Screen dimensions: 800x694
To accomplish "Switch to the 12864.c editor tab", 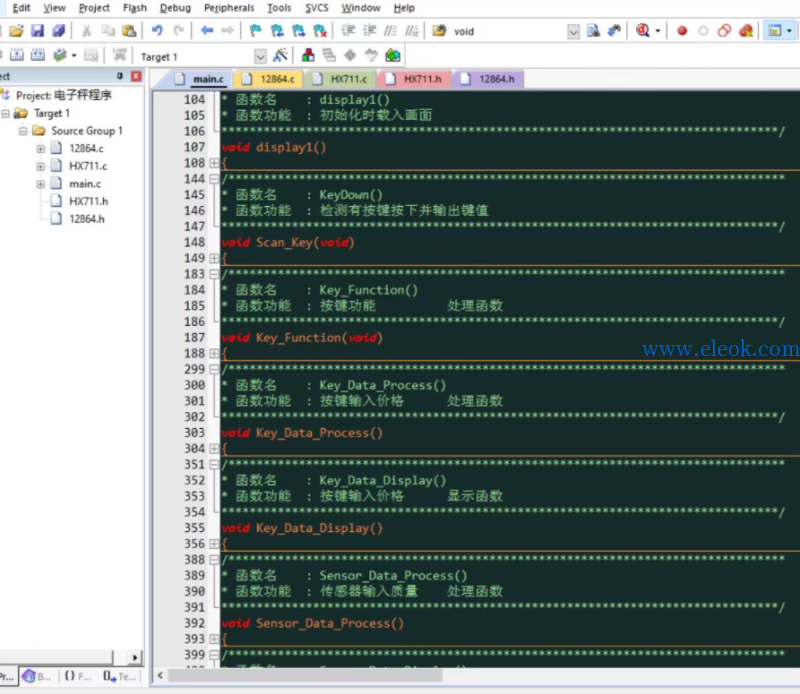I will click(269, 79).
